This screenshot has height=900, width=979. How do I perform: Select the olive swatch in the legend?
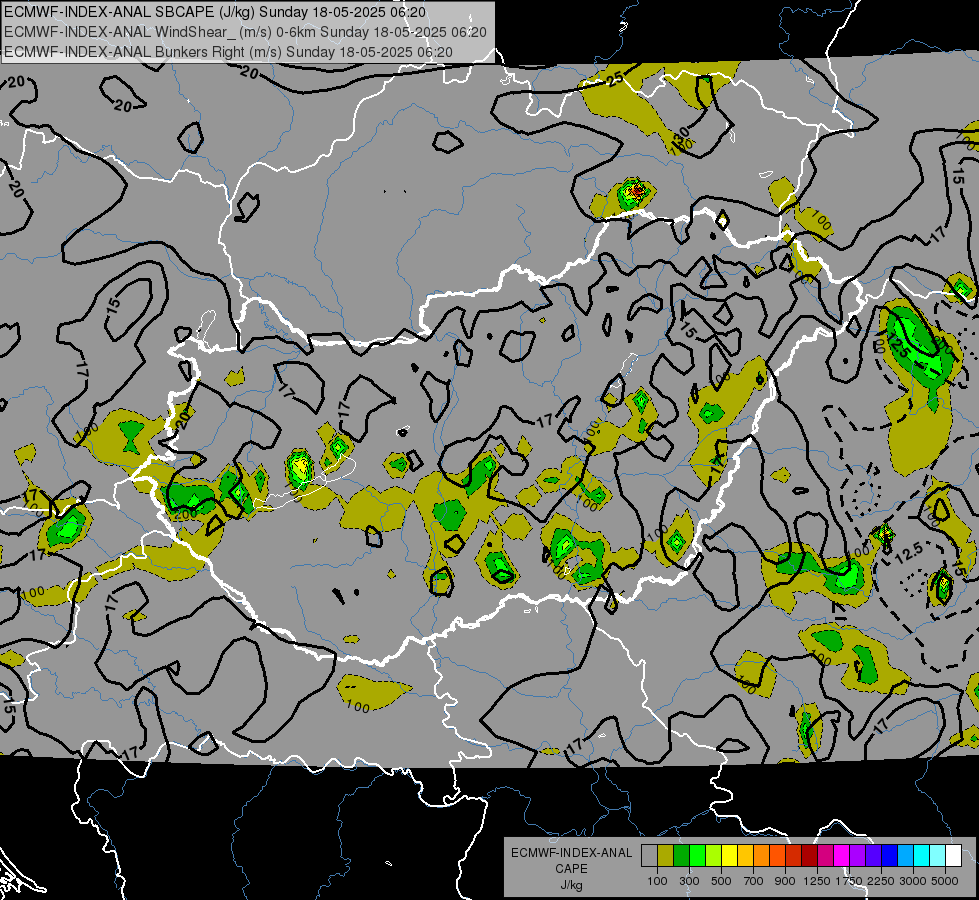[x=666, y=855]
